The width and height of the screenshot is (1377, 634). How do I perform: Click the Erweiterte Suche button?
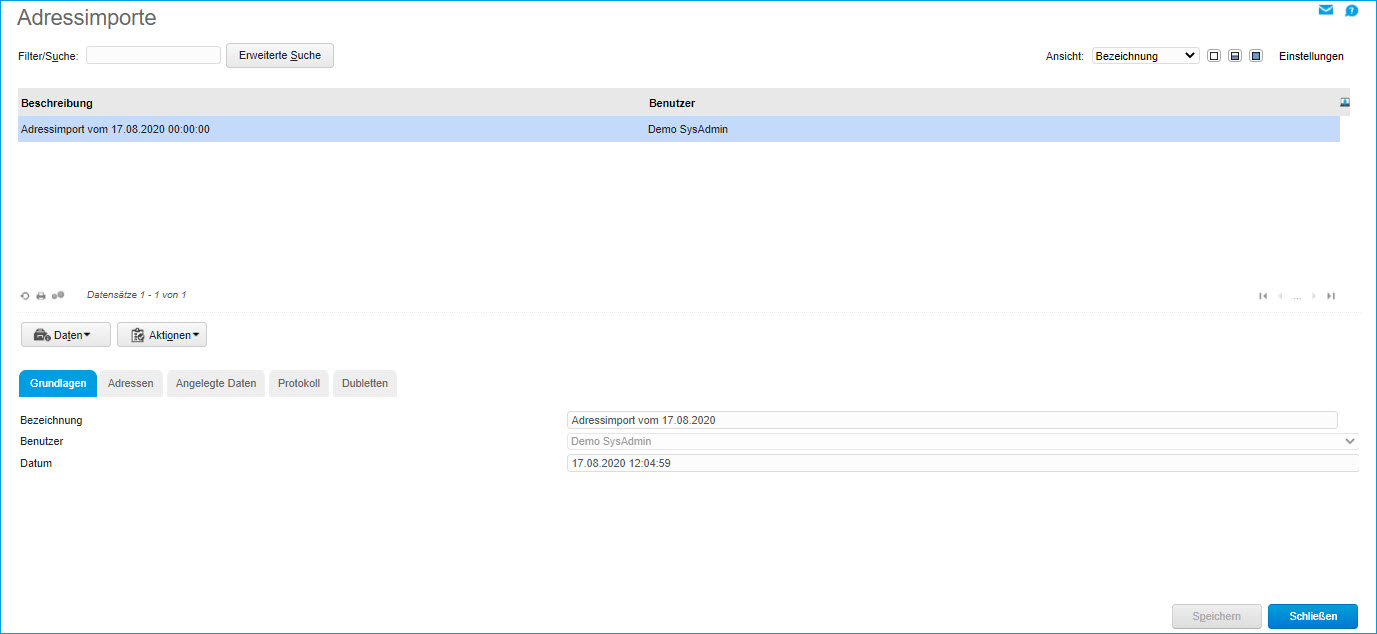click(x=280, y=56)
